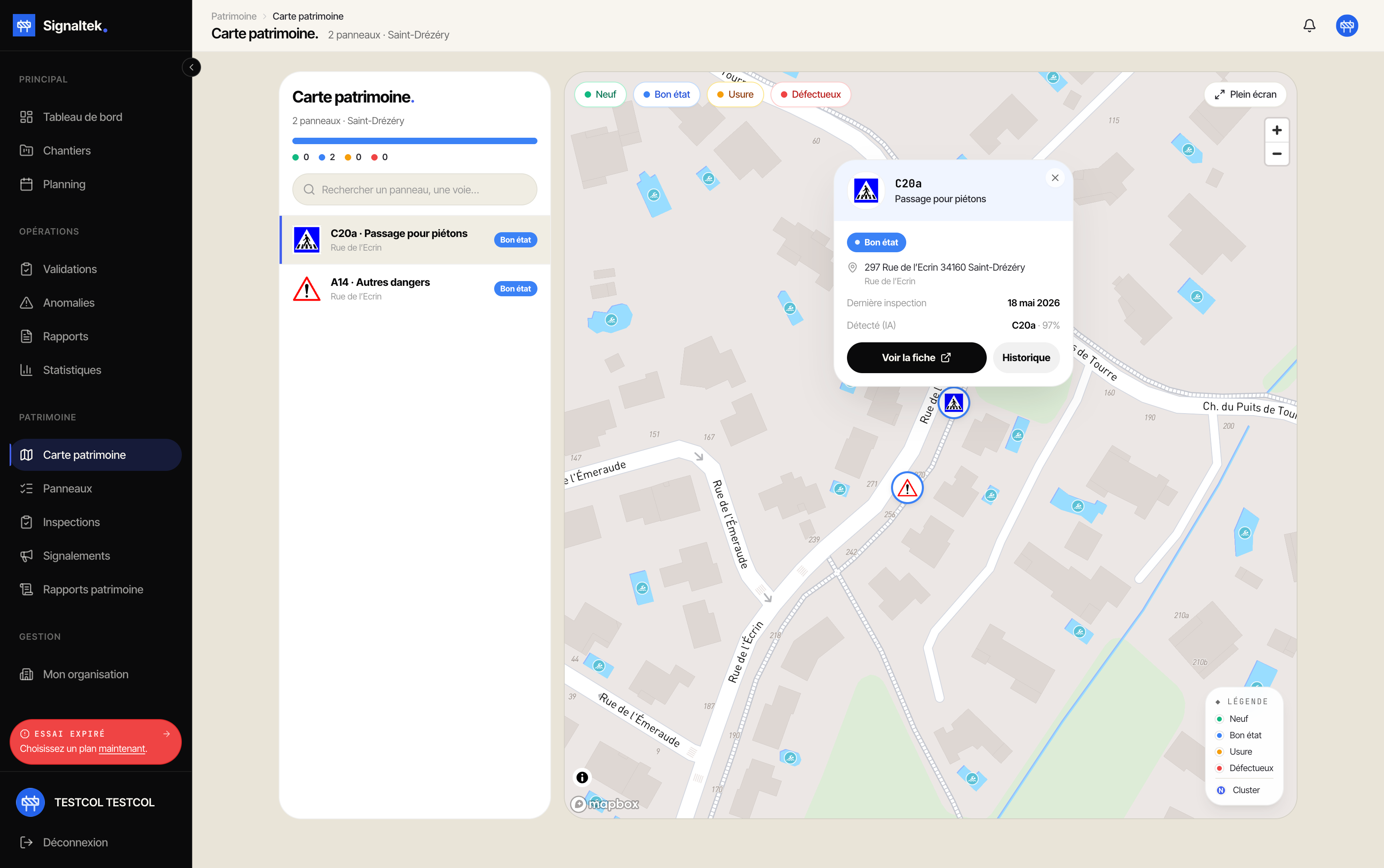This screenshot has width=1384, height=868.
Task: Select the A14 Autres dangers row
Action: (x=414, y=289)
